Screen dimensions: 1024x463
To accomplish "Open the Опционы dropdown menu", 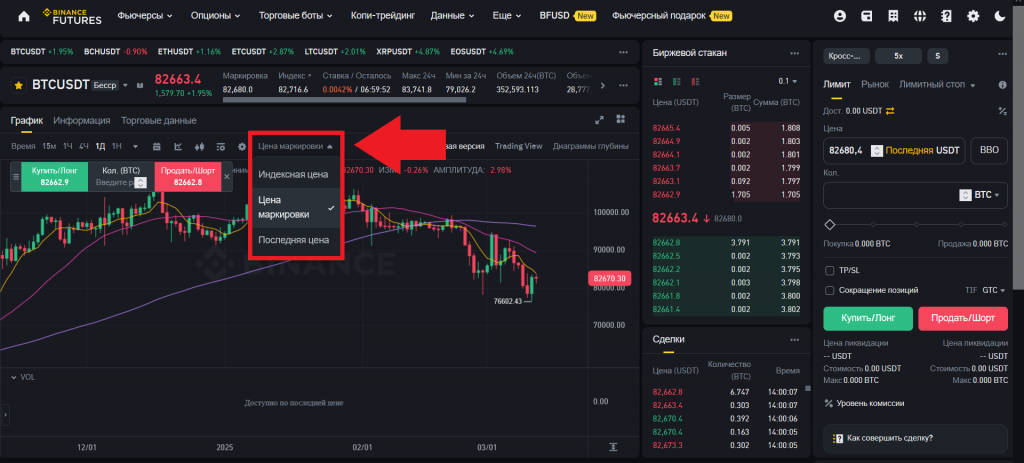I will click(x=216, y=16).
